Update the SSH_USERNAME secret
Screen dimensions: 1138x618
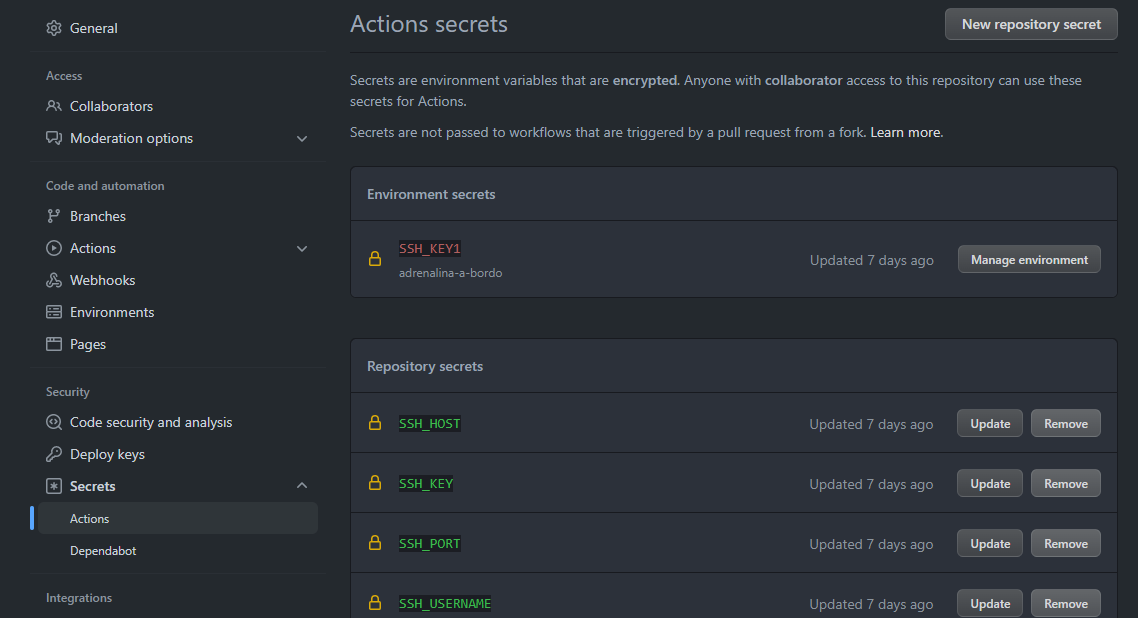click(x=990, y=603)
